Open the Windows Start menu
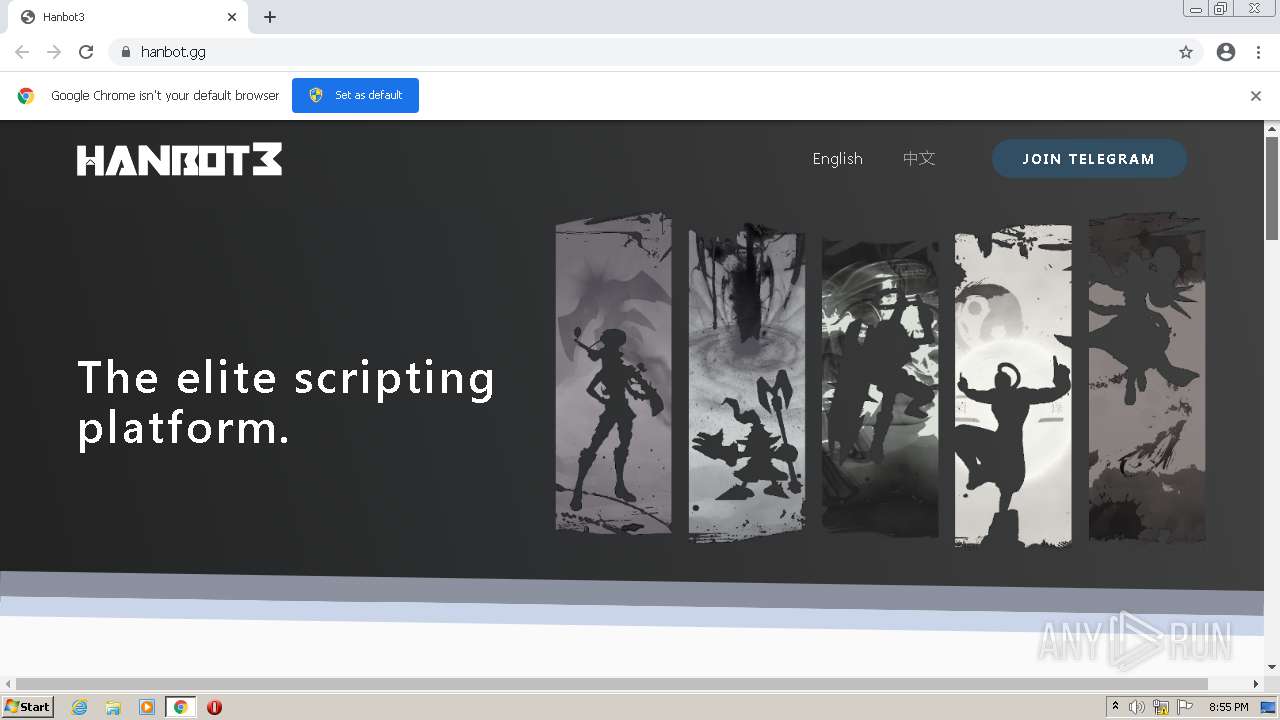 [27, 706]
